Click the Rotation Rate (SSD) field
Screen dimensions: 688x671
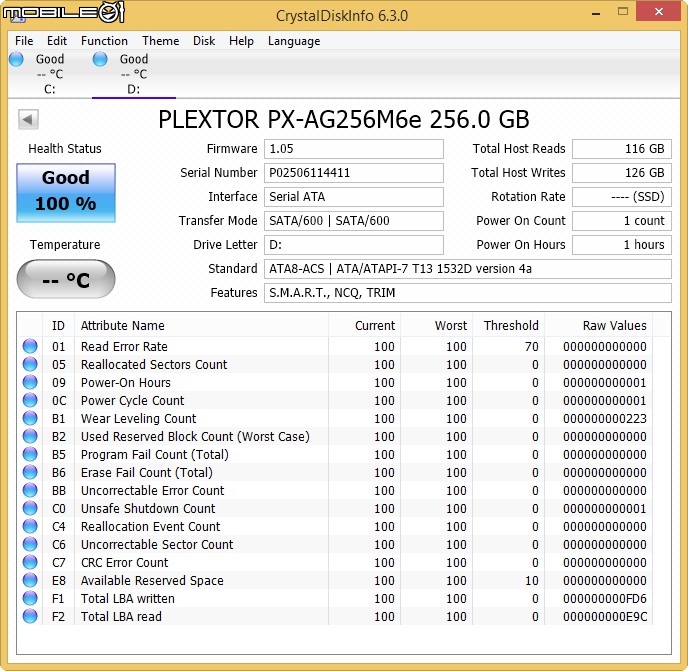click(x=622, y=197)
